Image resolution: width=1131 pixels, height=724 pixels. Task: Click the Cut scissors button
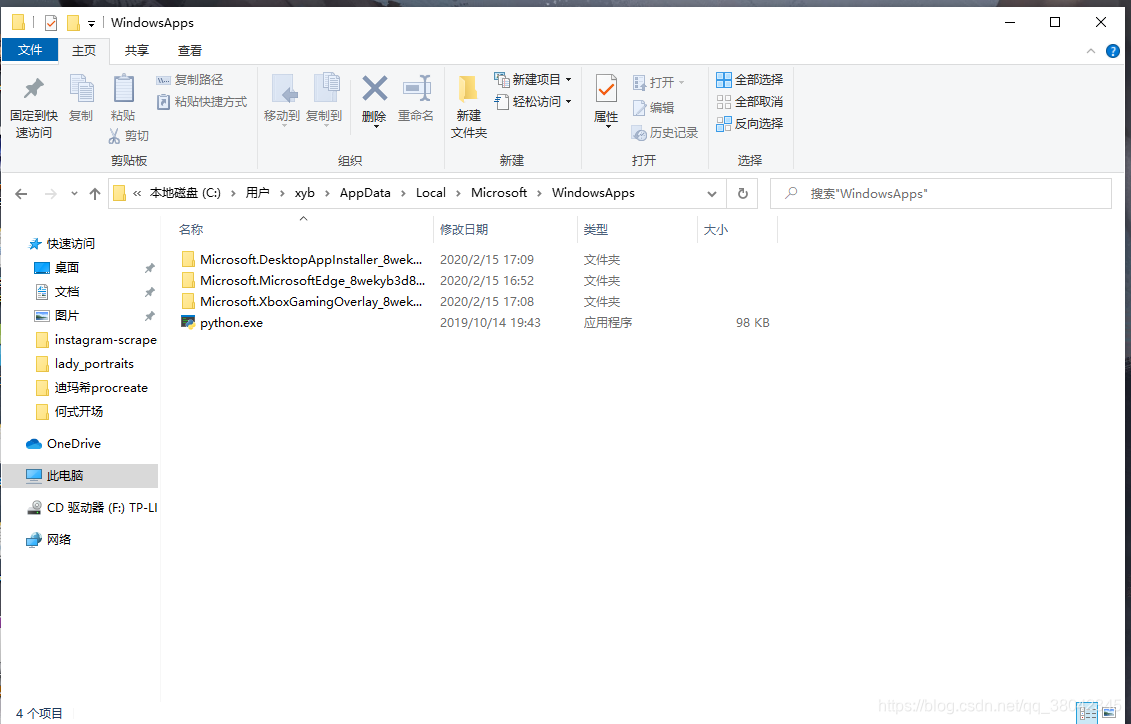128,136
